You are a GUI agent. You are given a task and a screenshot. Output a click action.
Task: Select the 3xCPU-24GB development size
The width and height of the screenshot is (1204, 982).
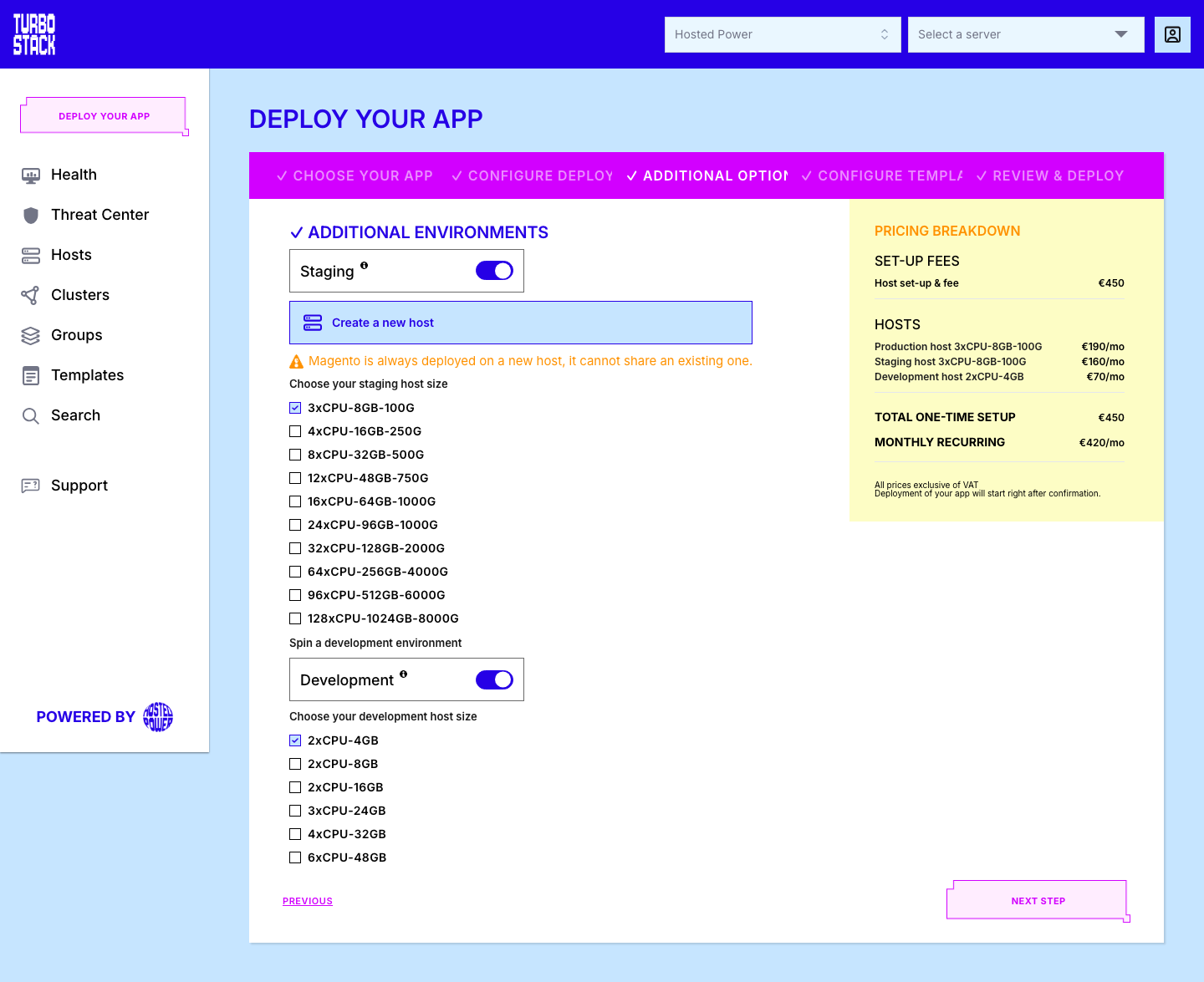pos(295,811)
